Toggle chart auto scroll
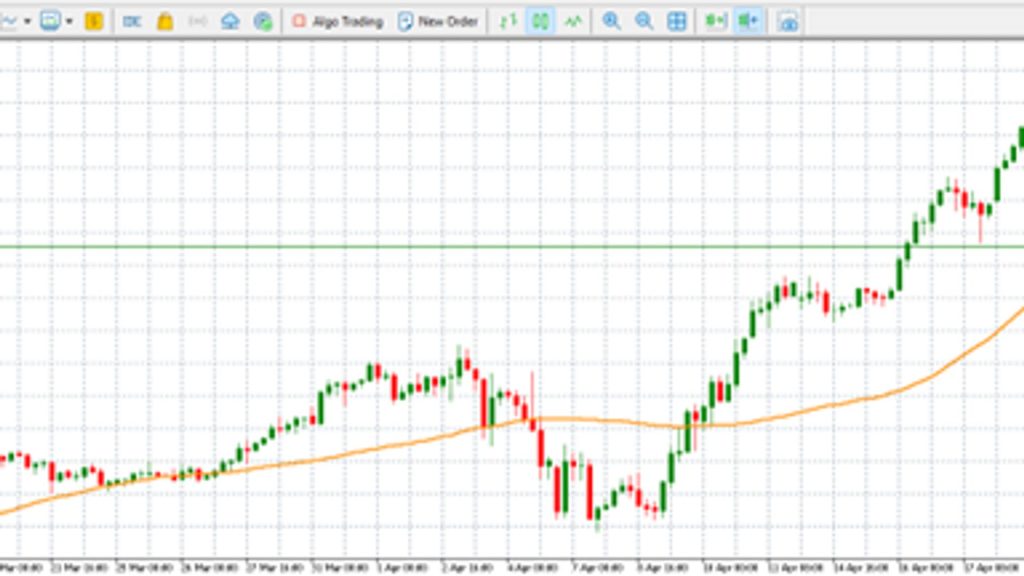 tap(715, 21)
